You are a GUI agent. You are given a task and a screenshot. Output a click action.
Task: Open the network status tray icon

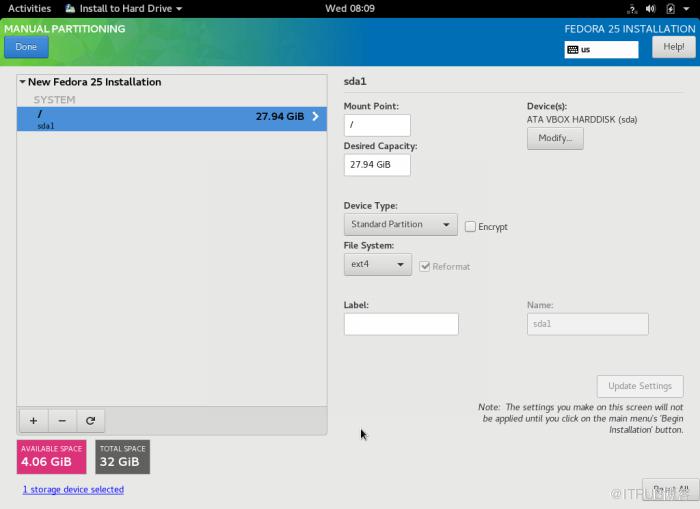click(x=632, y=8)
